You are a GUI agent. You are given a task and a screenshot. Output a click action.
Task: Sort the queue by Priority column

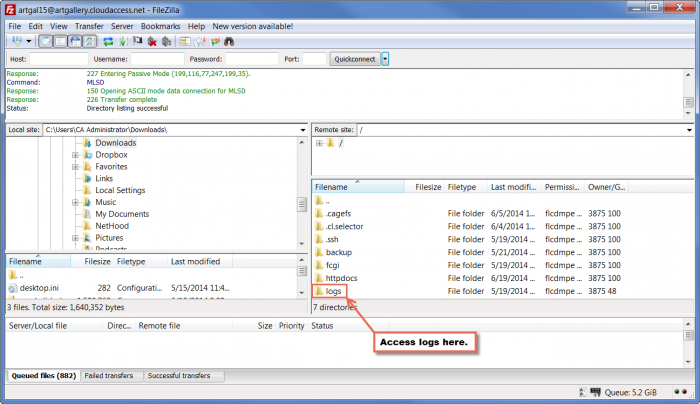coord(292,326)
